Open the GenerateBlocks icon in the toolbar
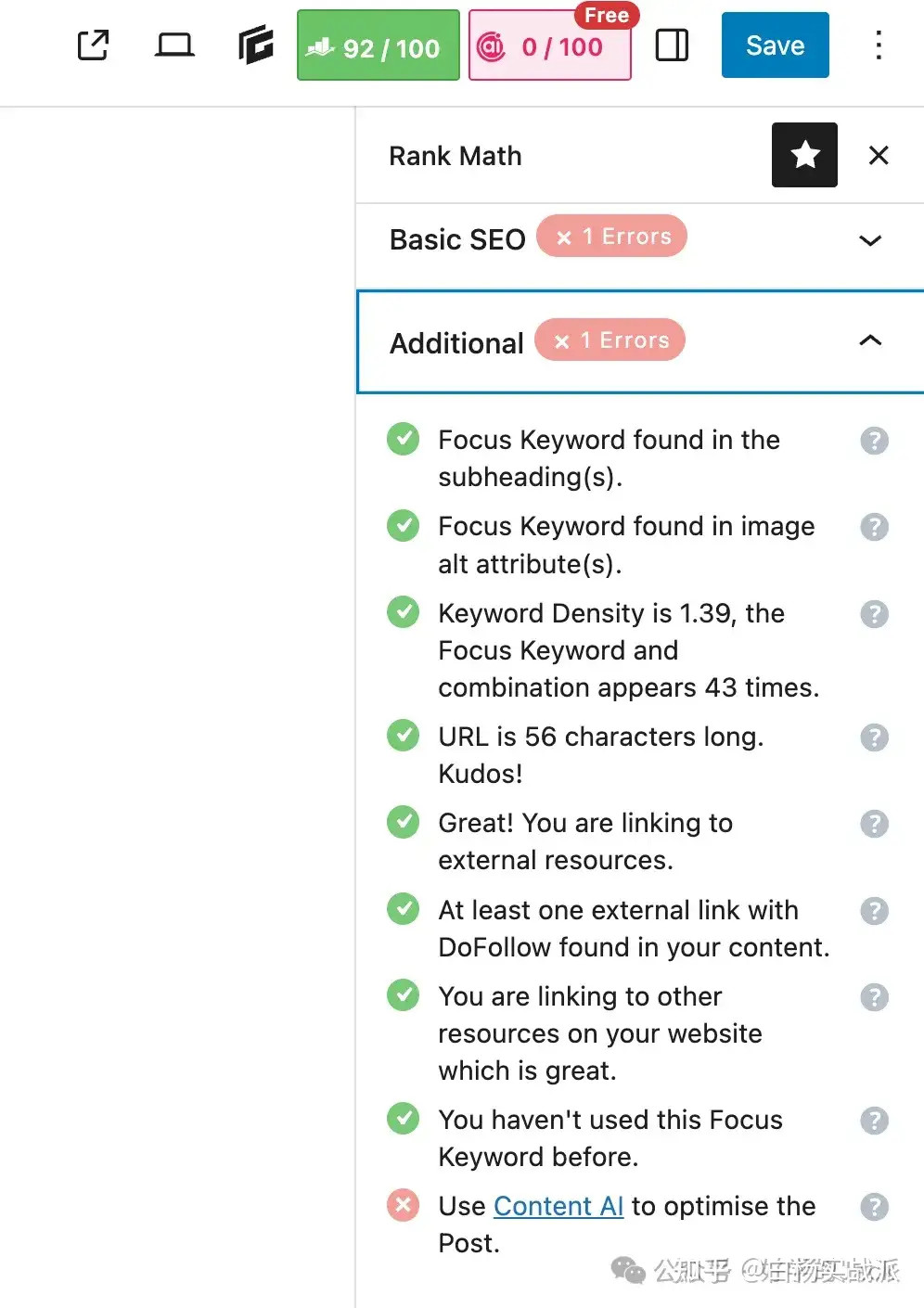The image size is (924, 1308). point(255,45)
